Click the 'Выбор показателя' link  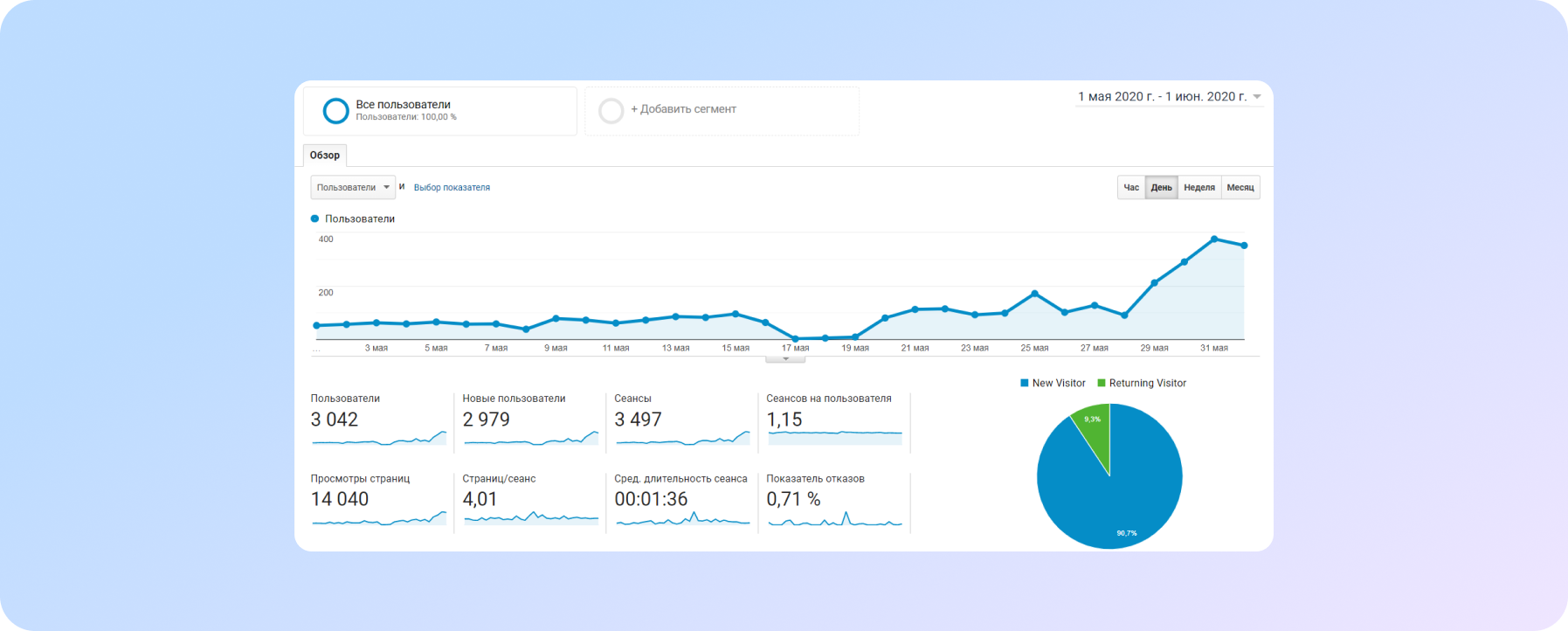[x=452, y=187]
